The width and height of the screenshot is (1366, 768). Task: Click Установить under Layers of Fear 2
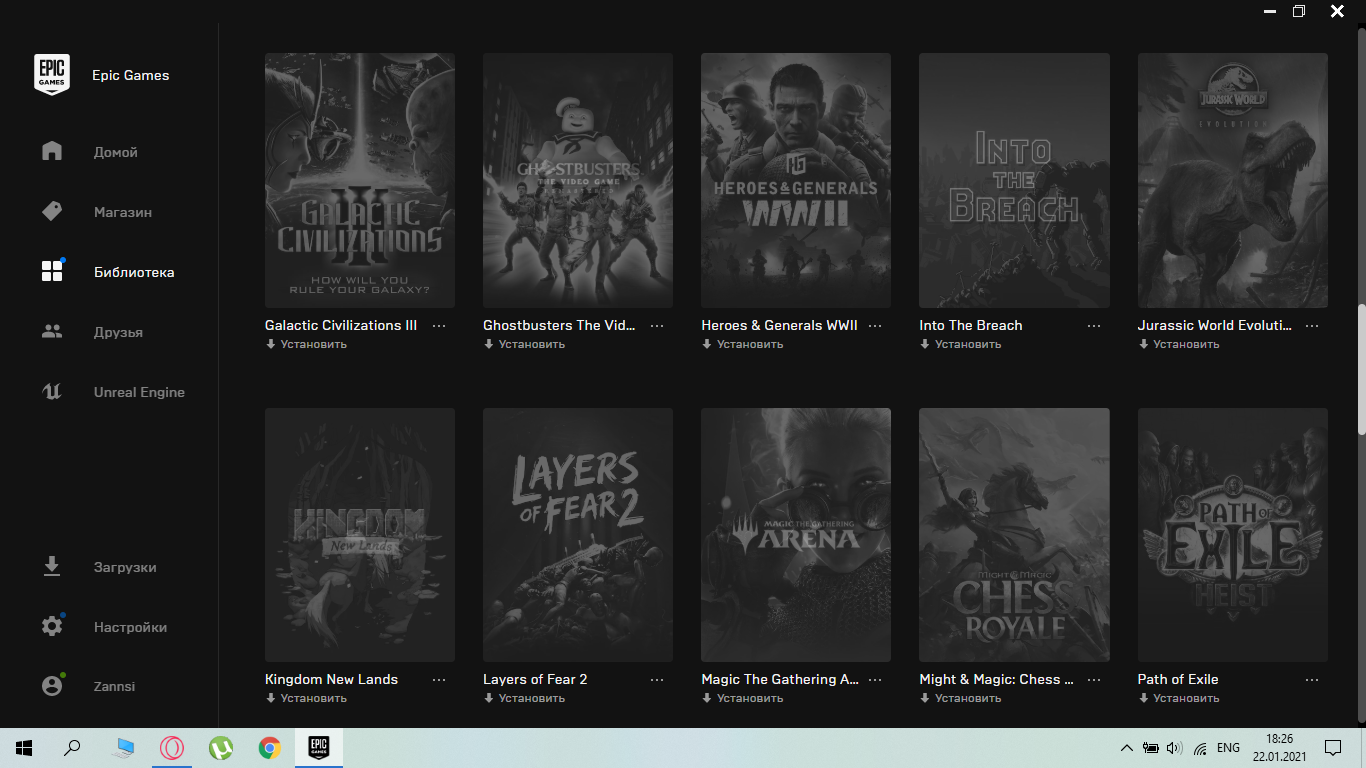point(524,698)
